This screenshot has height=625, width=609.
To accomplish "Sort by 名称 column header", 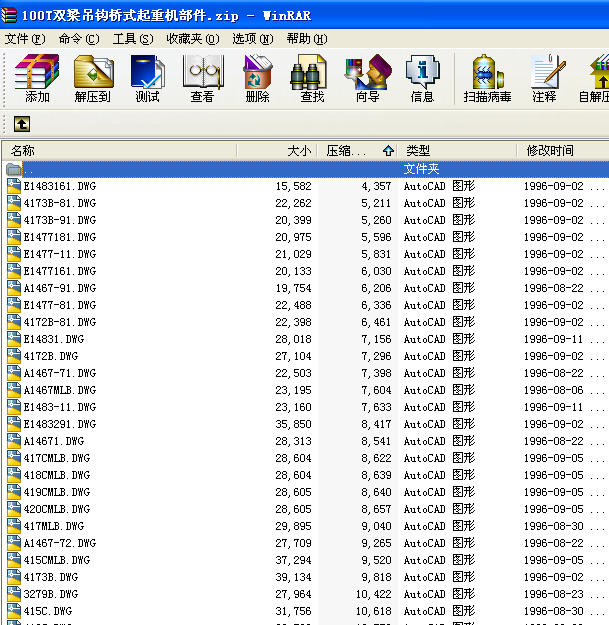I will (120, 151).
